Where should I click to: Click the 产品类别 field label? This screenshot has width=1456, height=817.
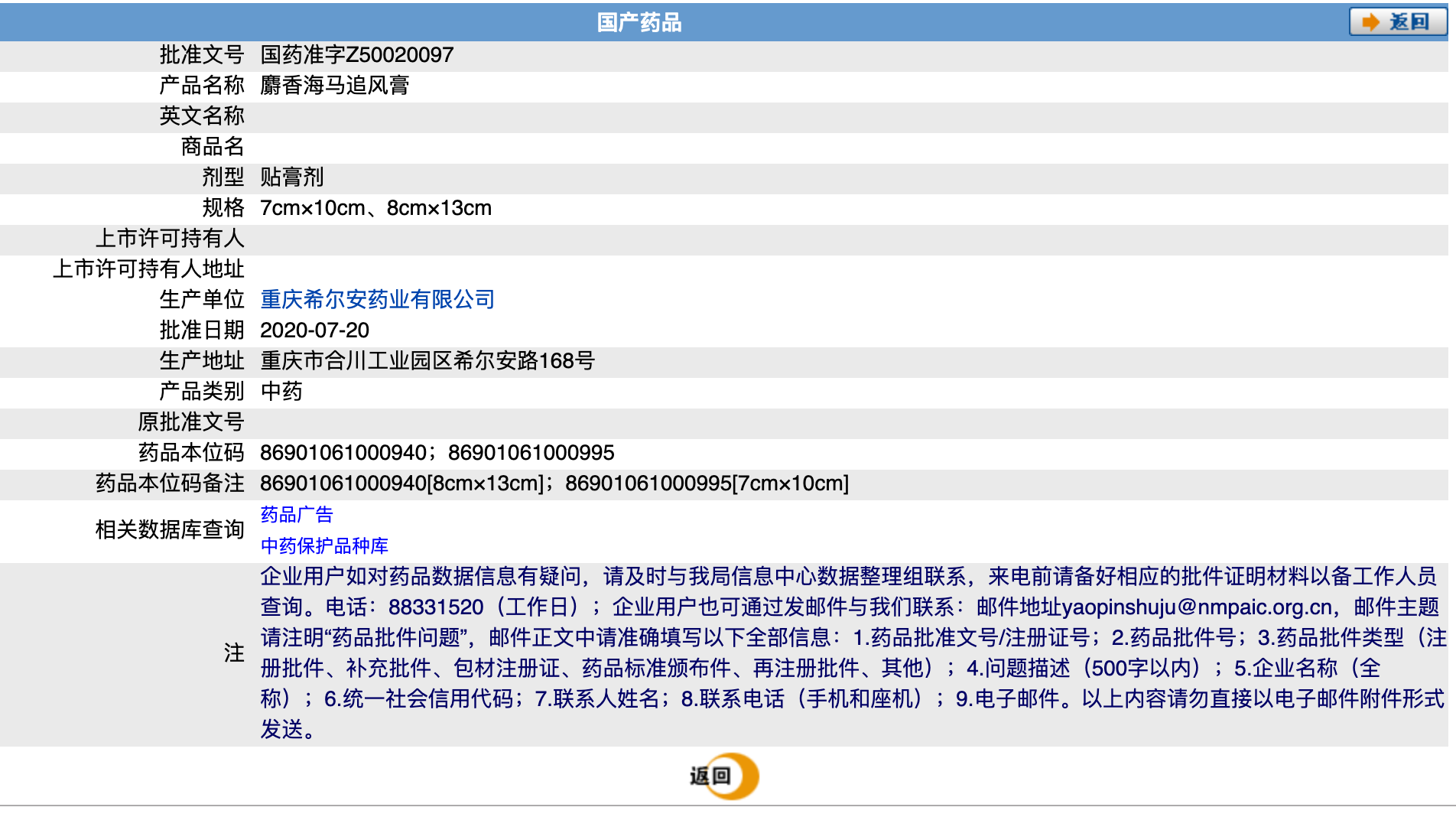tap(202, 391)
